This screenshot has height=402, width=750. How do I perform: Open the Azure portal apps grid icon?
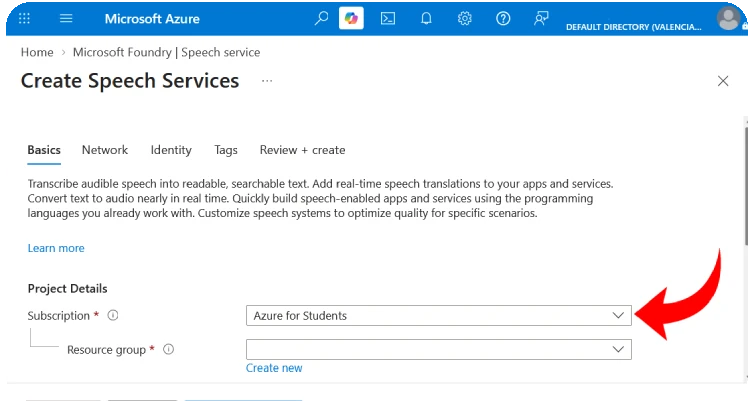(x=24, y=19)
